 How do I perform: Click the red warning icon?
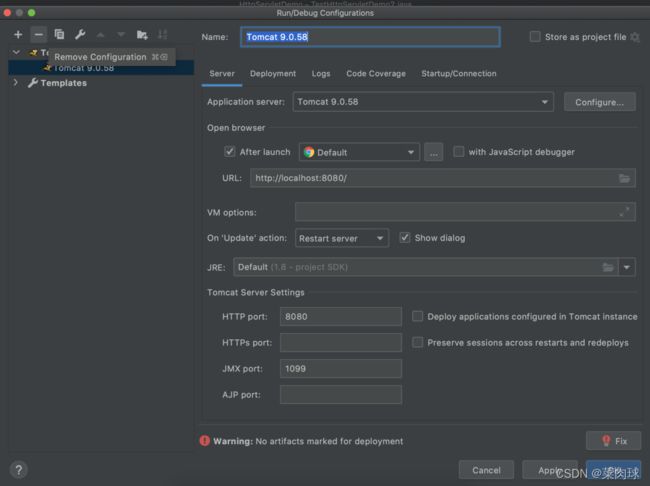point(204,441)
